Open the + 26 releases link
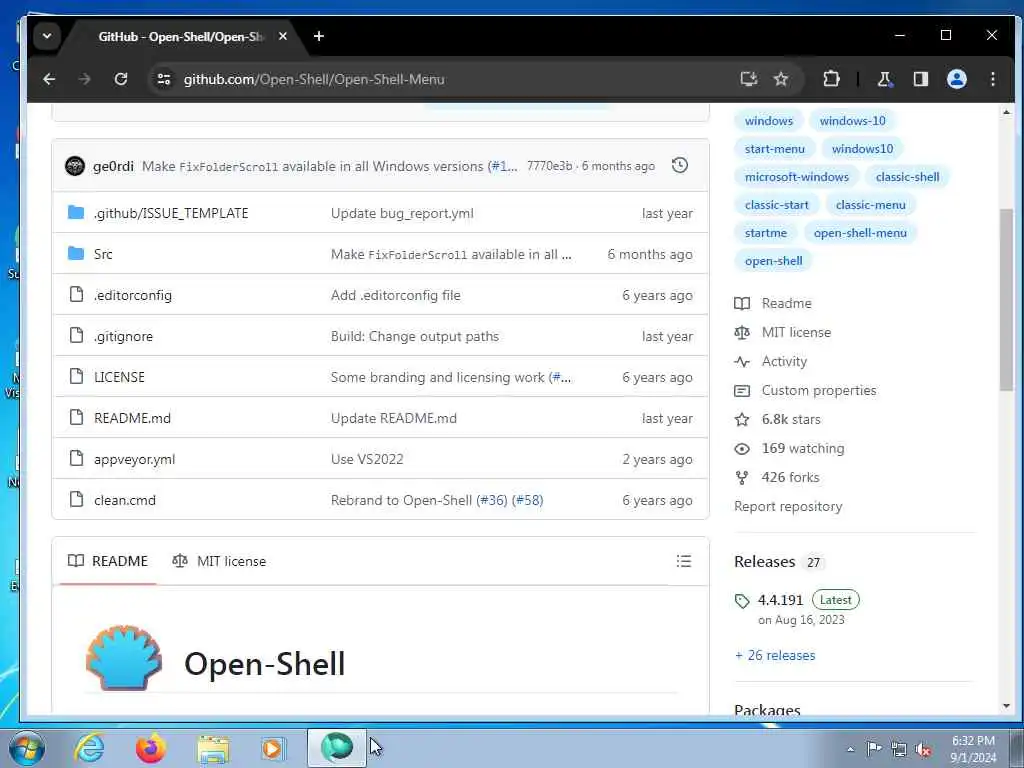Viewport: 1024px width, 768px height. pos(775,655)
